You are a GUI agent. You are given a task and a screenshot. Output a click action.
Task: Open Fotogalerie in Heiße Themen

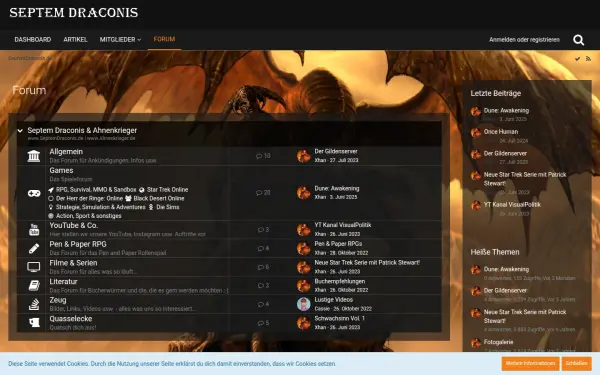click(x=498, y=342)
